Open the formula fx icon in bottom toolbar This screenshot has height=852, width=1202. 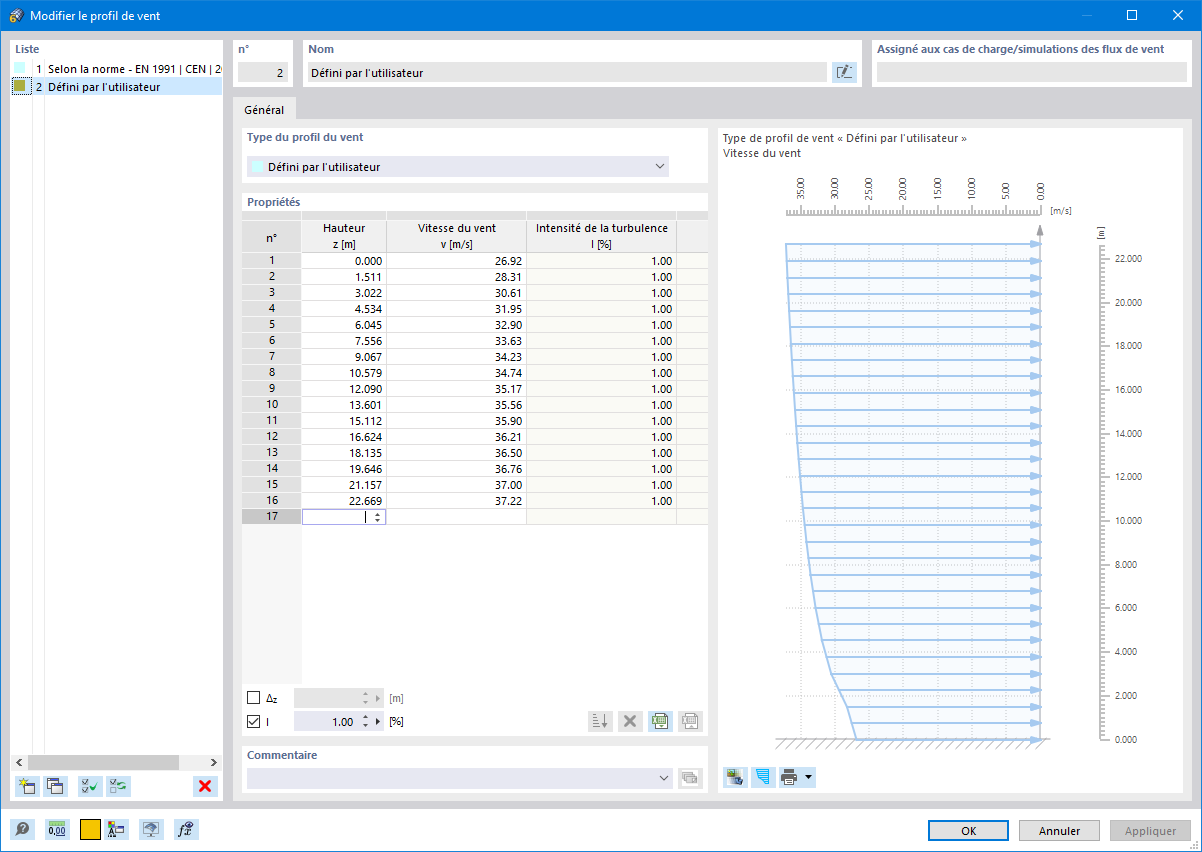(x=185, y=829)
